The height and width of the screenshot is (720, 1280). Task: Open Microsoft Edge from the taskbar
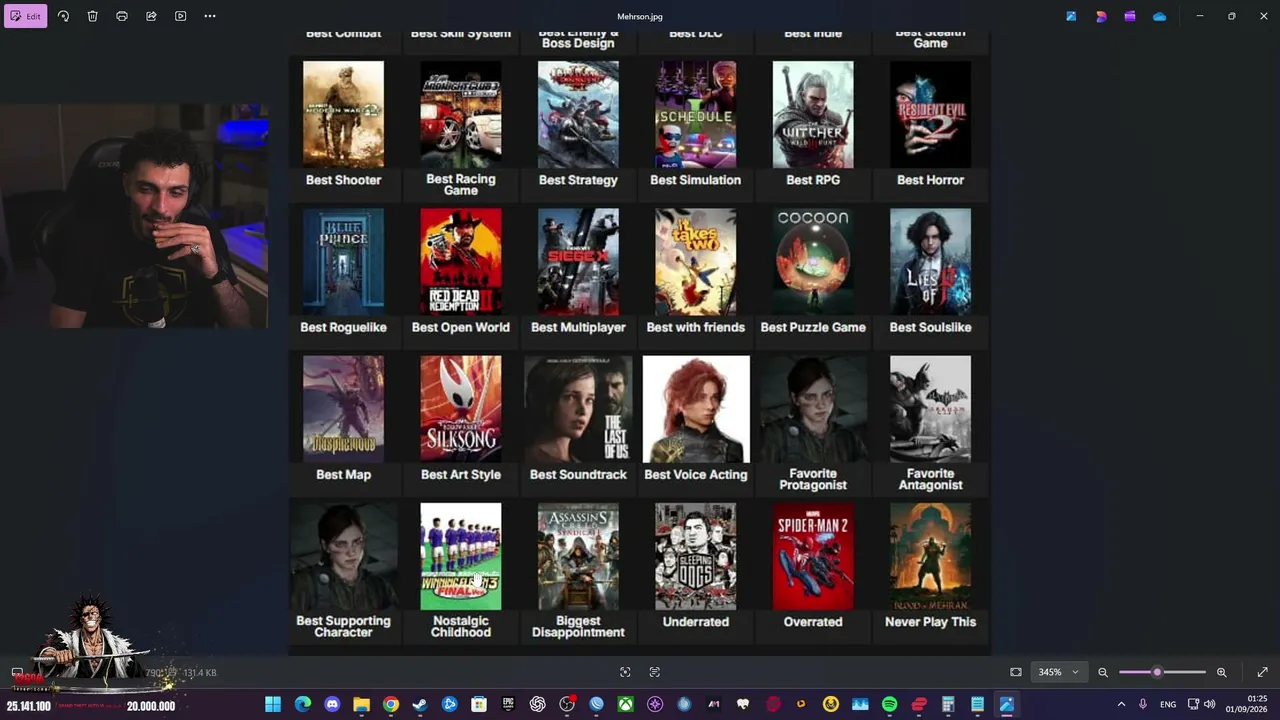(x=303, y=705)
